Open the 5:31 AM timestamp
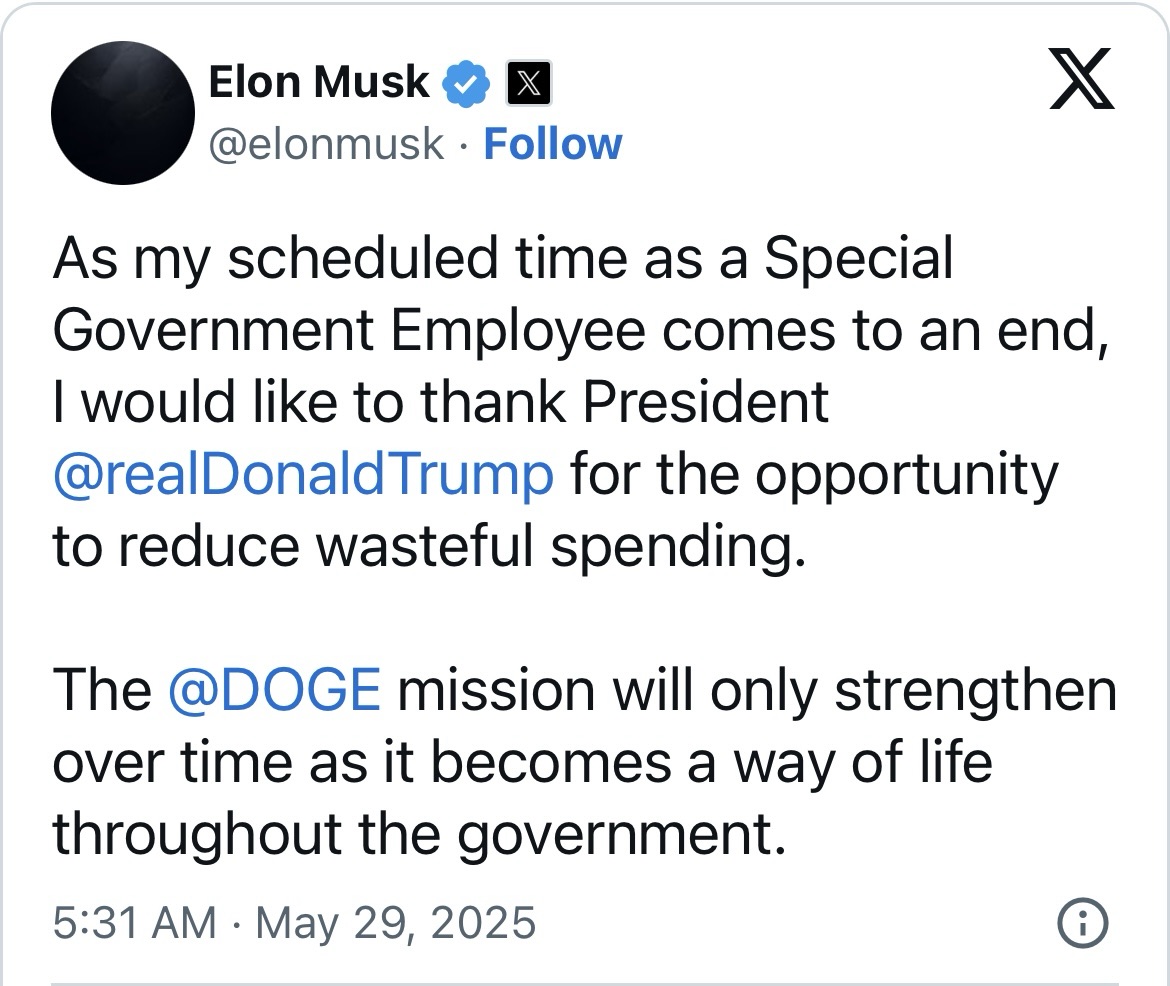 [x=134, y=923]
